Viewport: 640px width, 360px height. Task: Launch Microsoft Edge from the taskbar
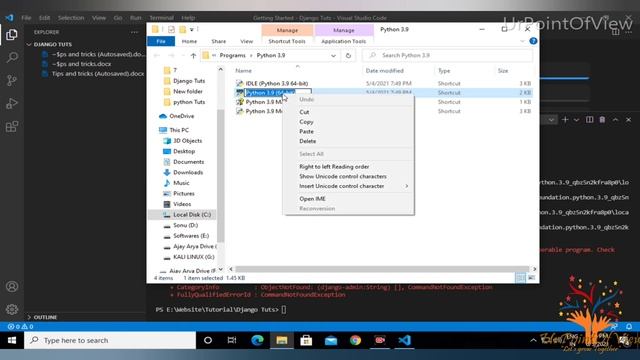click(257, 340)
